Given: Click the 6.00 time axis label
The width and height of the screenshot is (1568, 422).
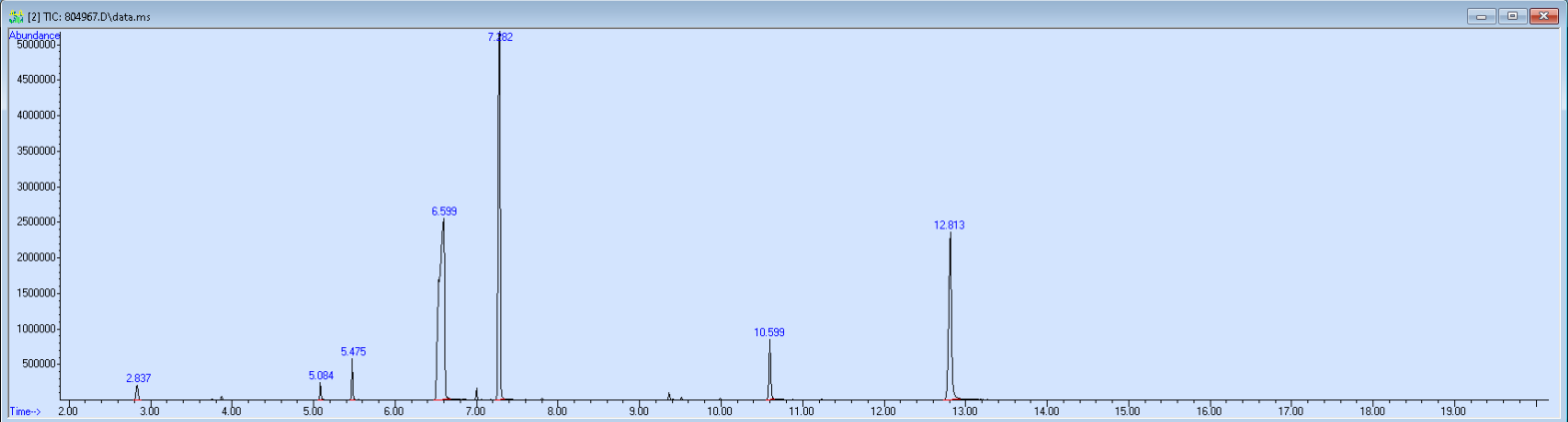Looking at the screenshot, I should (393, 411).
